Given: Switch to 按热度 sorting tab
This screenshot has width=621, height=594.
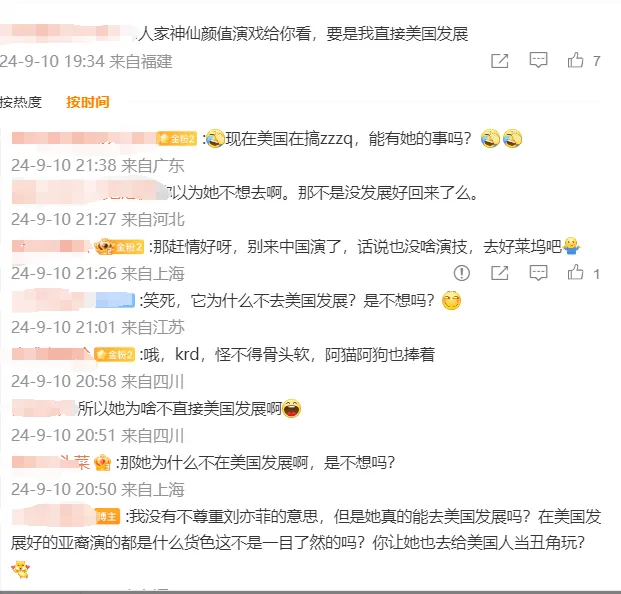Looking at the screenshot, I should coord(21,102).
